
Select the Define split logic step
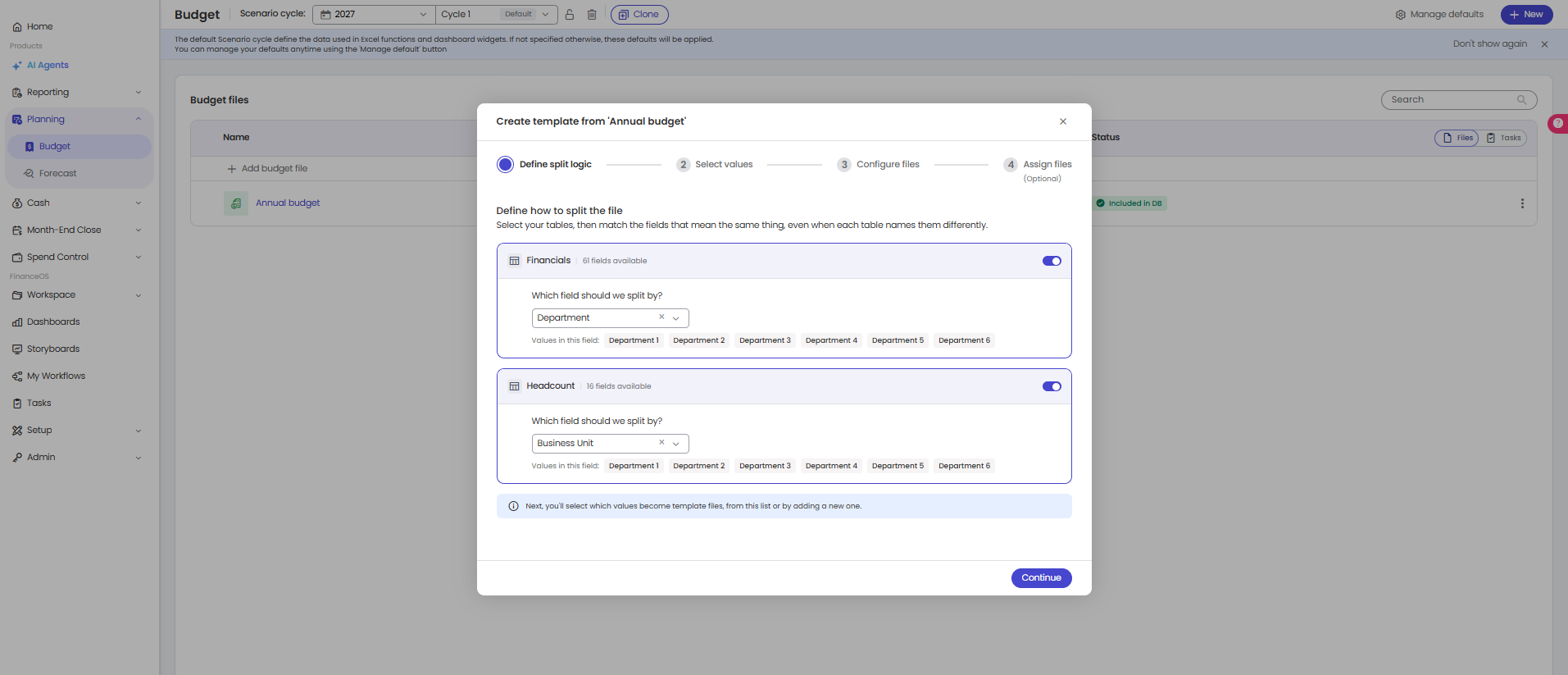point(544,165)
